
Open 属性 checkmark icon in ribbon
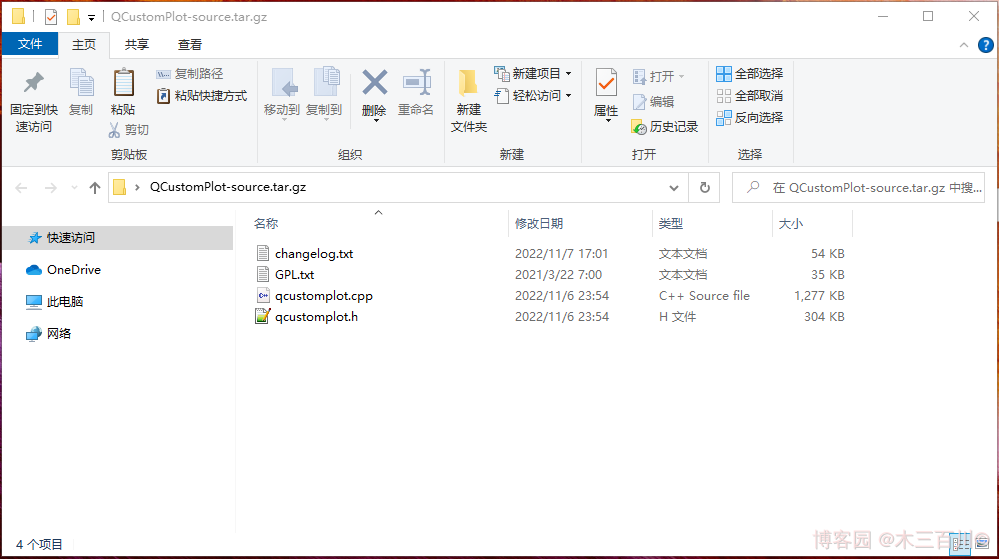[x=606, y=84]
